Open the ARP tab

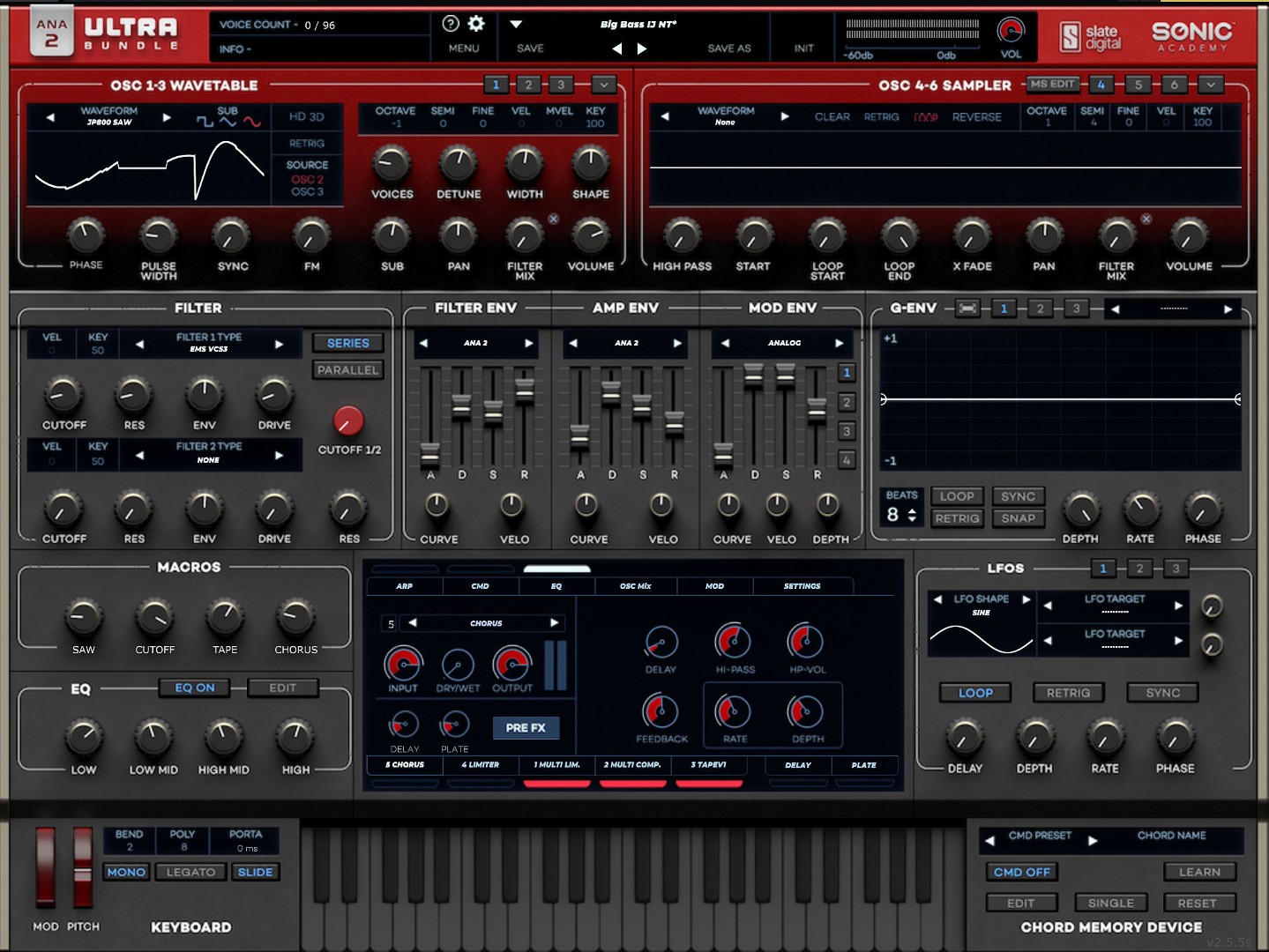405,586
